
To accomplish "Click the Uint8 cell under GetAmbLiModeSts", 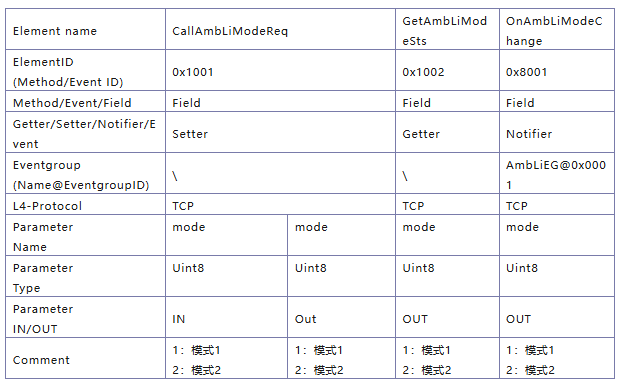I will tap(447, 276).
